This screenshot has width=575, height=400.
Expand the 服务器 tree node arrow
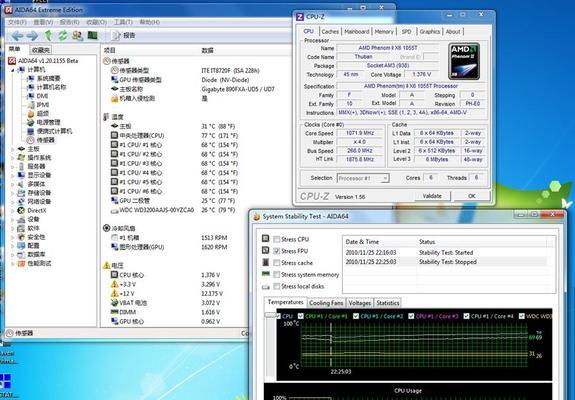pos(13,166)
